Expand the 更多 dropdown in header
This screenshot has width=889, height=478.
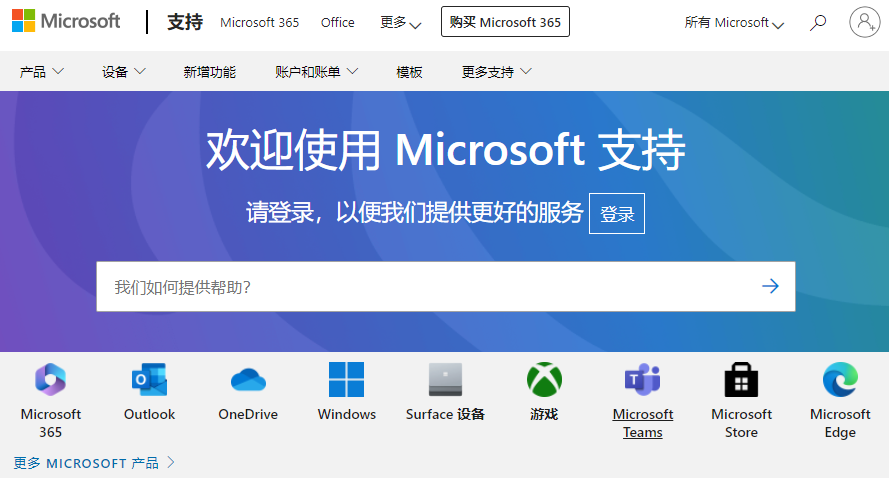point(400,23)
